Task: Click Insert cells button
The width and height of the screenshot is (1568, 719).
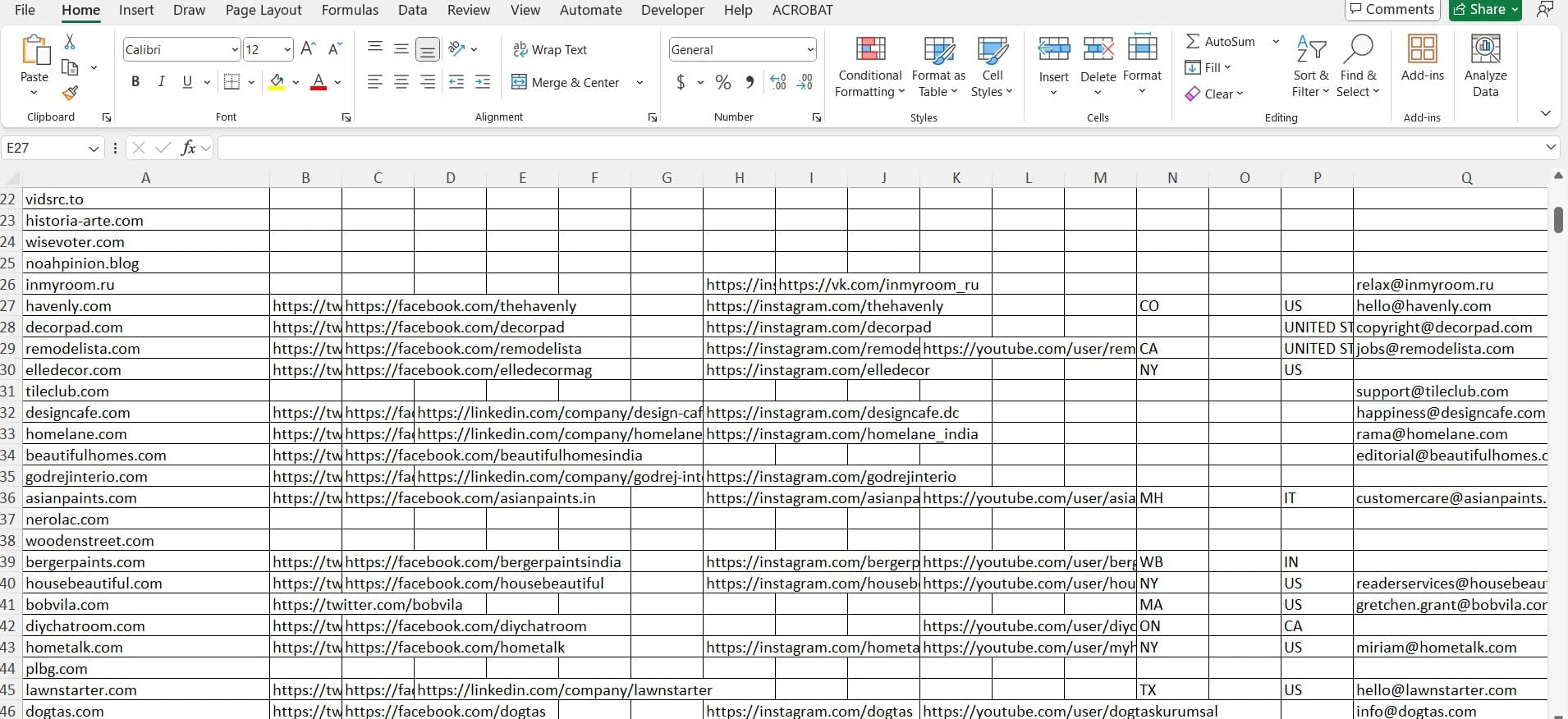Action: point(1054,67)
